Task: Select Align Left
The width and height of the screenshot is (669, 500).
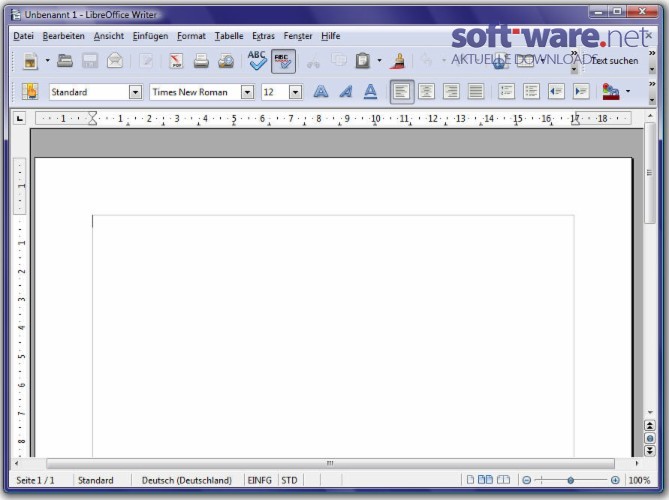Action: click(401, 92)
